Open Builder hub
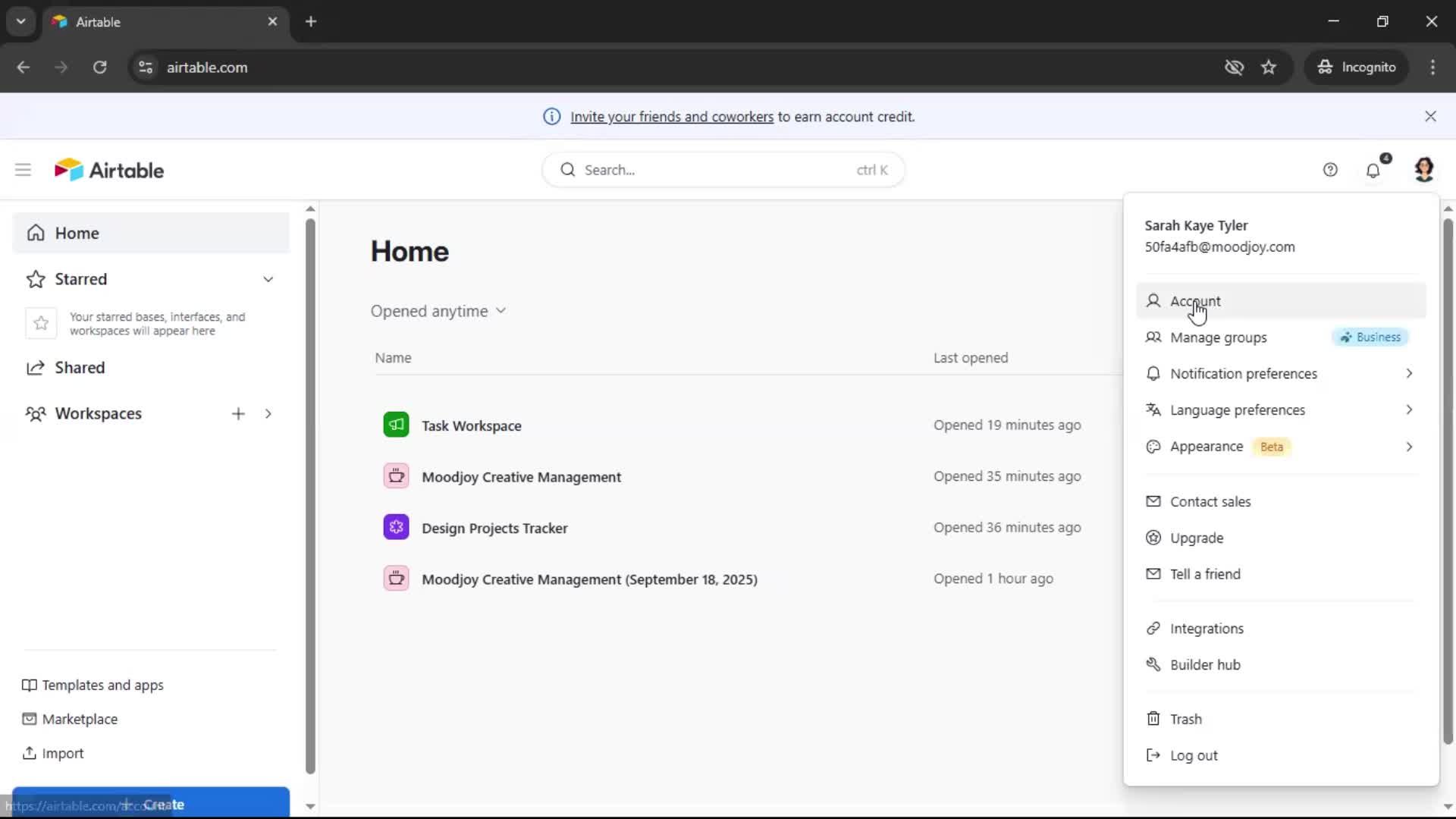 (1281, 665)
